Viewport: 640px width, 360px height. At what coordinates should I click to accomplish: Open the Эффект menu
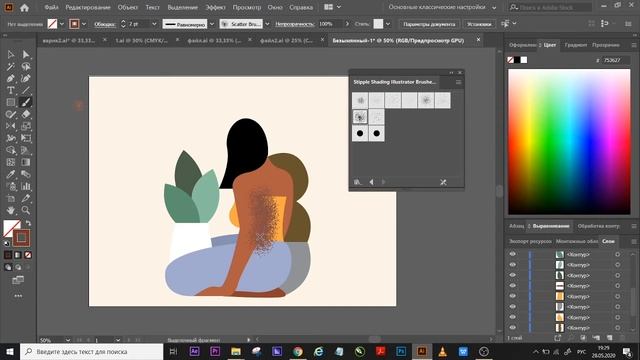coord(215,7)
